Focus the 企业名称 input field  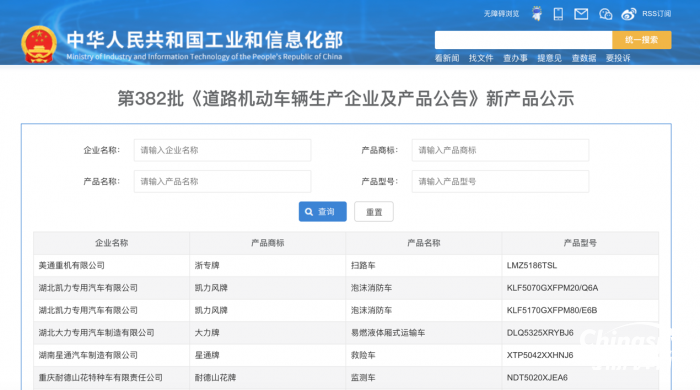[x=222, y=150]
